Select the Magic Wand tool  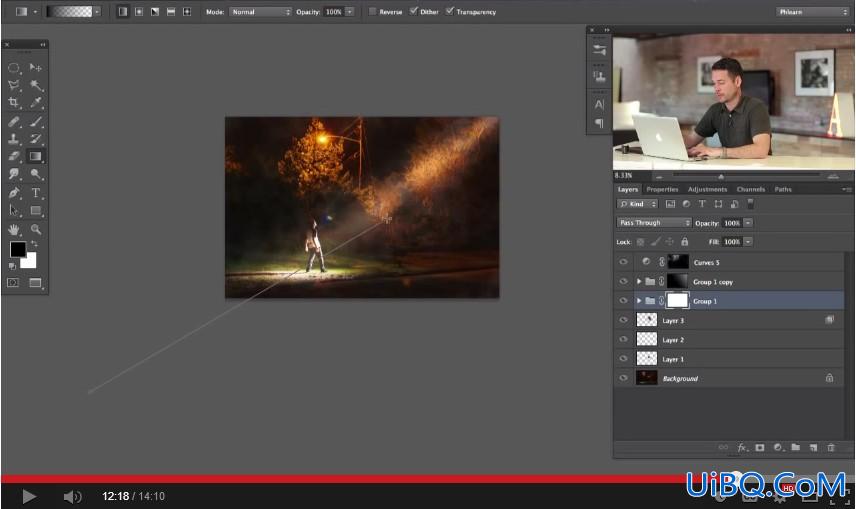tap(36, 85)
